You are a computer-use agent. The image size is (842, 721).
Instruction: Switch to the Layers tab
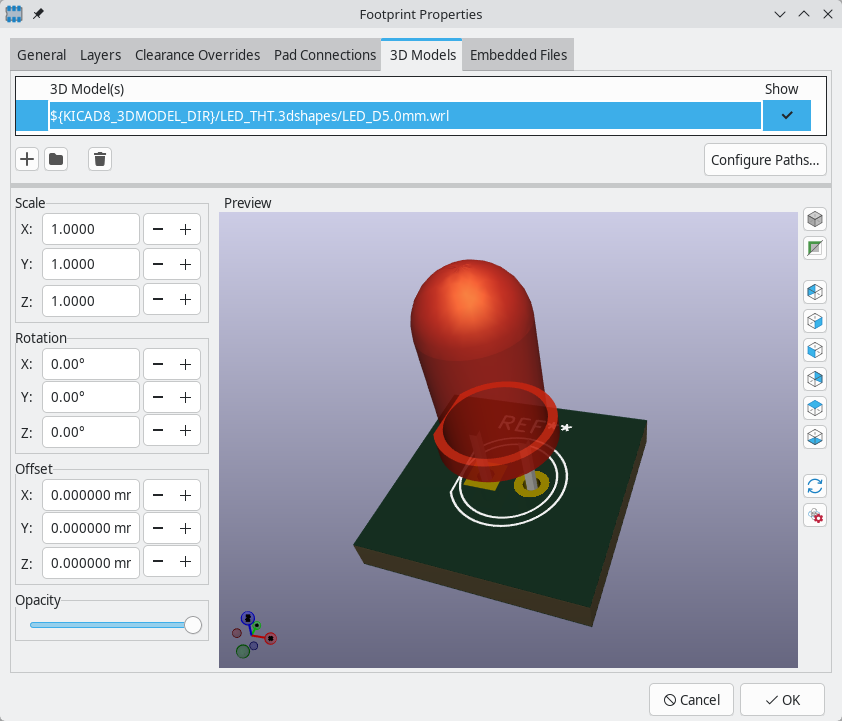point(100,55)
